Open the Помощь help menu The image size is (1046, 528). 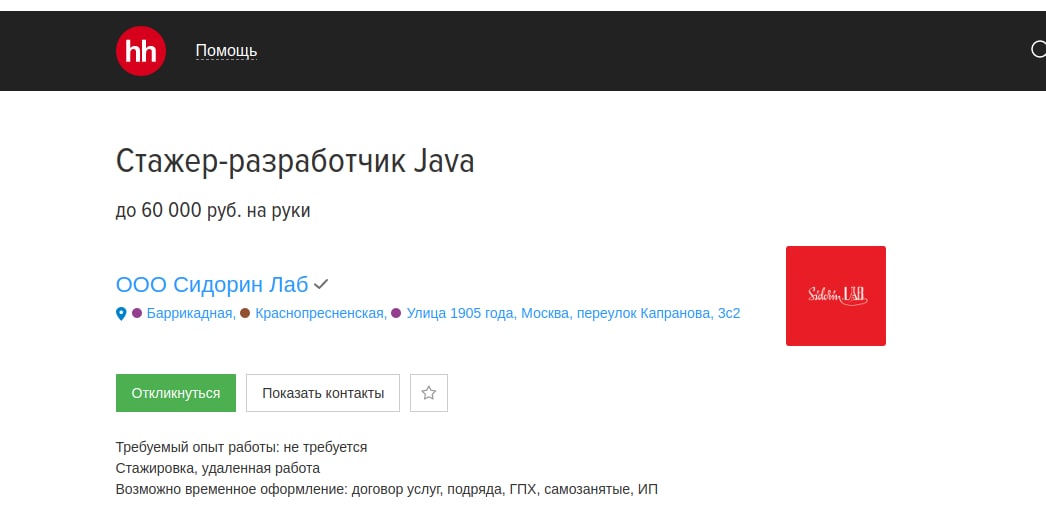[x=226, y=51]
